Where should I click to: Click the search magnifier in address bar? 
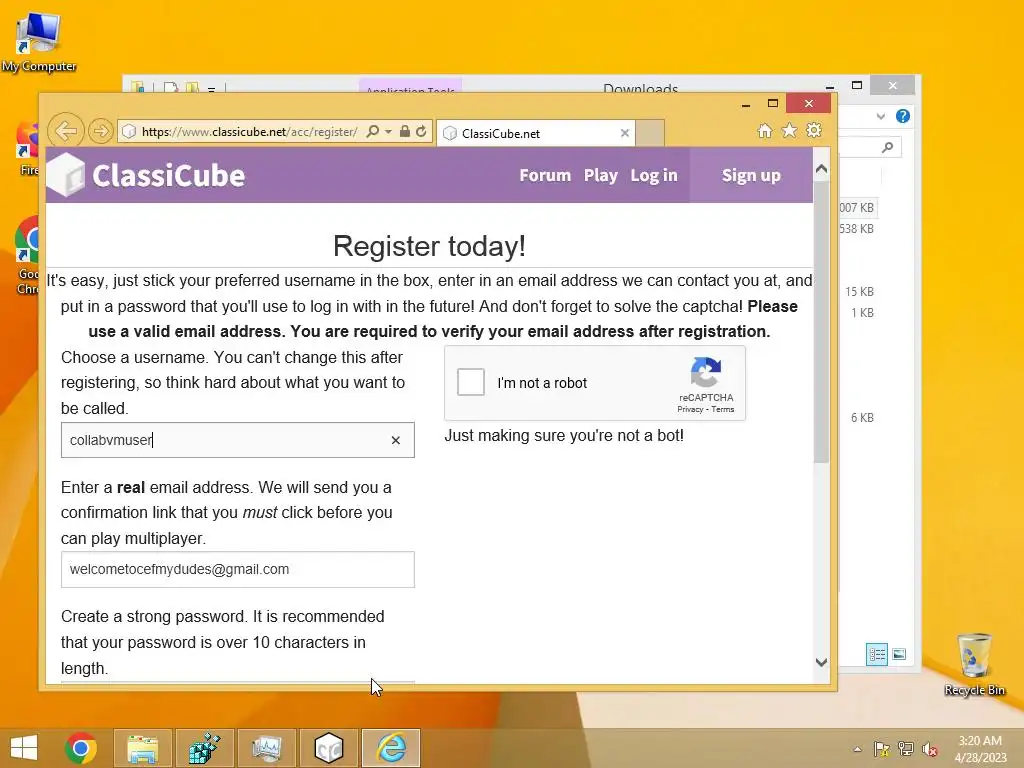click(373, 131)
